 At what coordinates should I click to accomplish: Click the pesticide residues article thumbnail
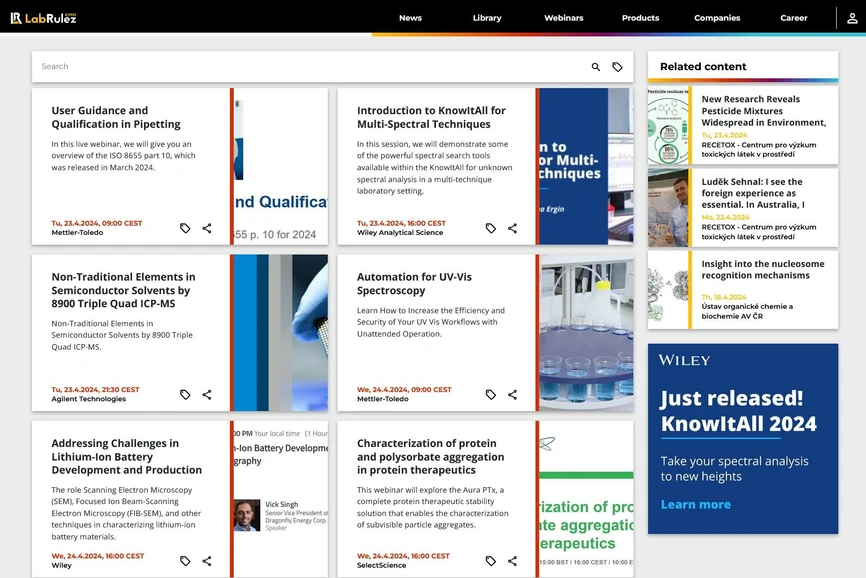(668, 125)
